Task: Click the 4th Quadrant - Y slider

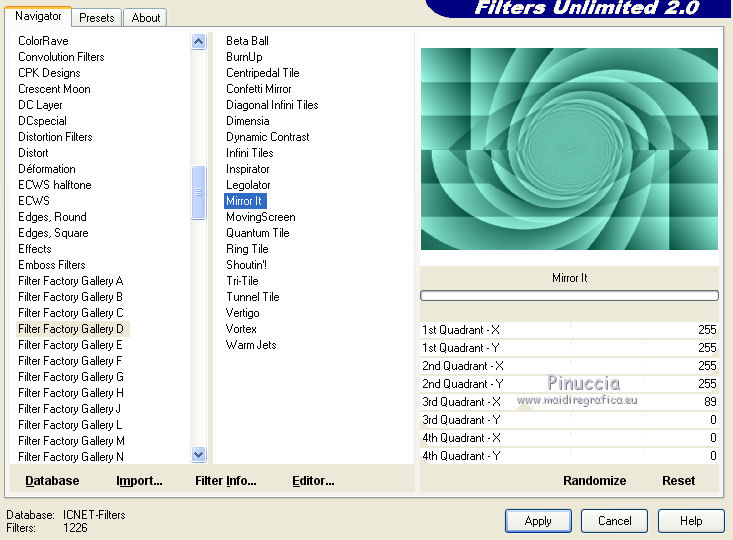Action: click(x=569, y=455)
